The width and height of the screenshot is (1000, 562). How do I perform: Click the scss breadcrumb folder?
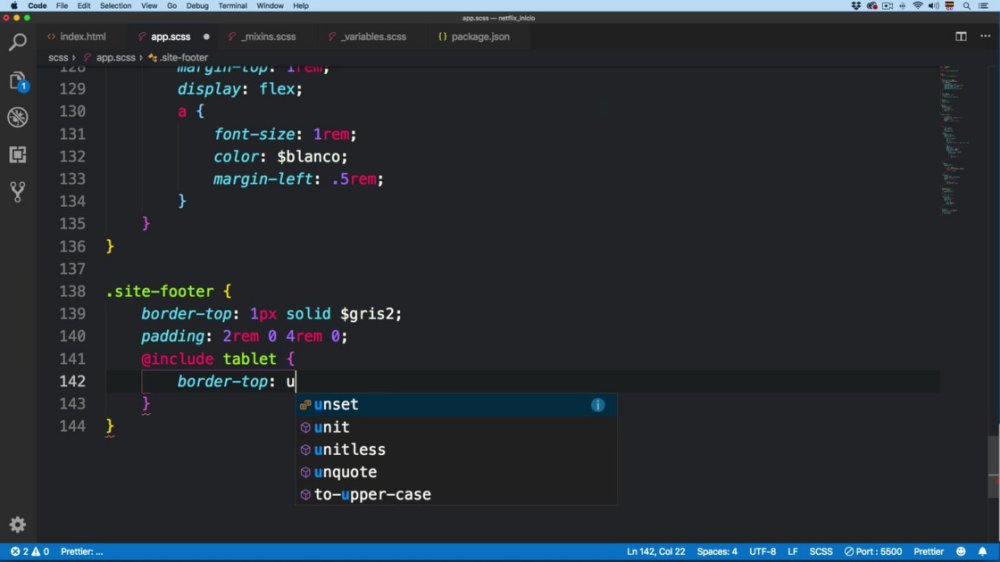58,57
